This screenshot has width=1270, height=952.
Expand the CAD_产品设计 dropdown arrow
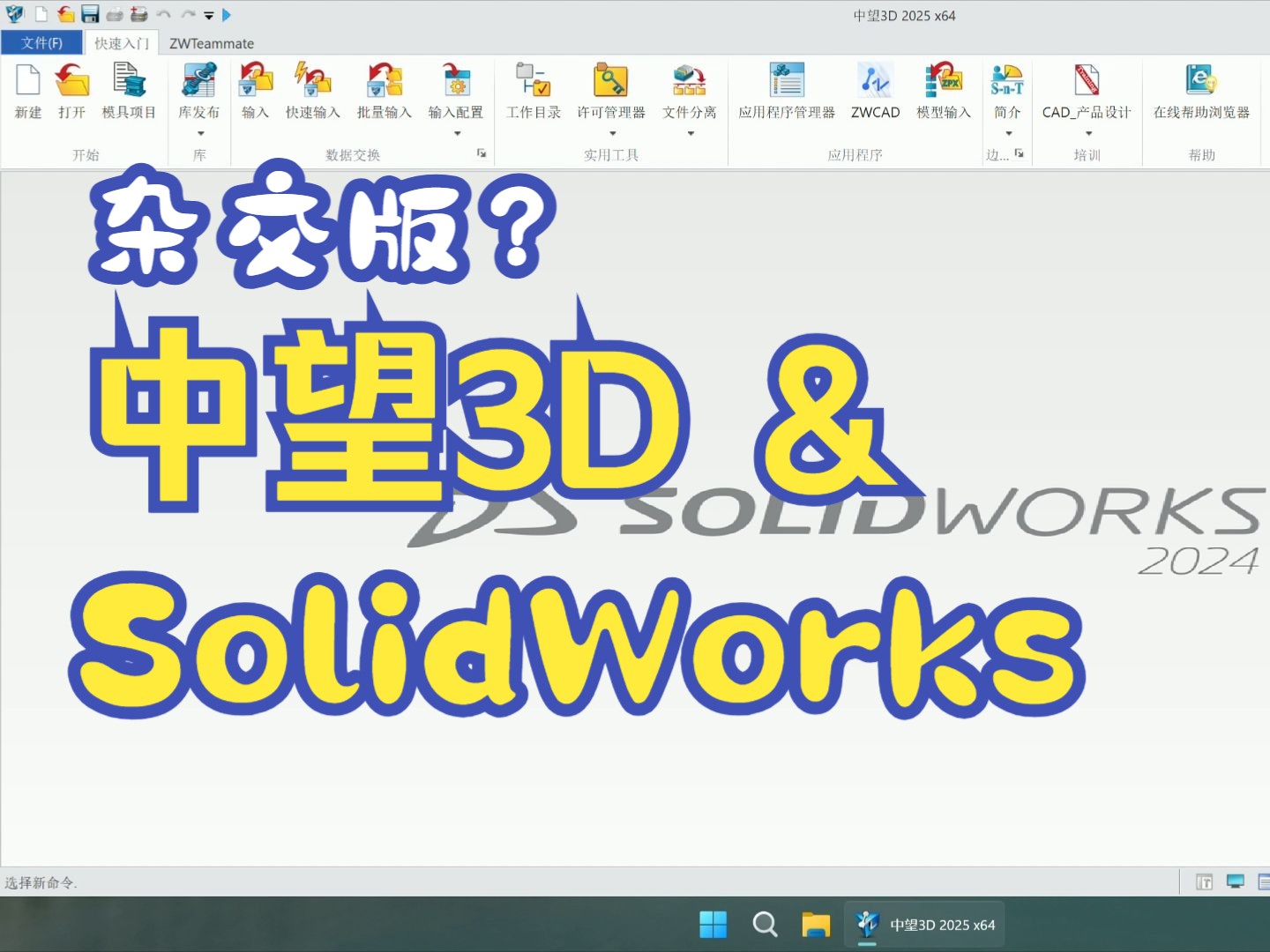pos(1088,133)
